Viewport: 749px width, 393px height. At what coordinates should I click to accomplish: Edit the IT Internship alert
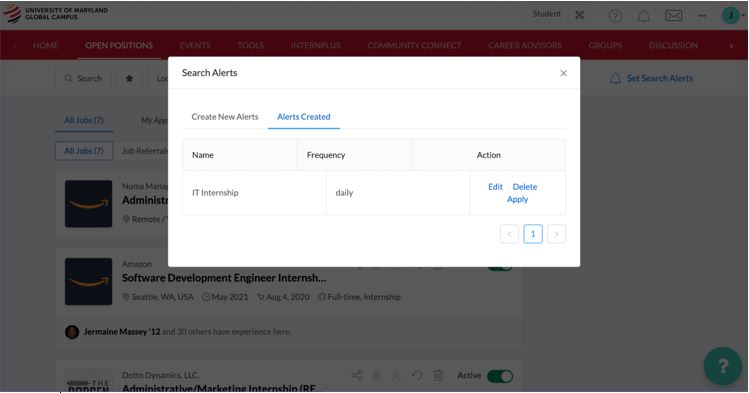495,187
